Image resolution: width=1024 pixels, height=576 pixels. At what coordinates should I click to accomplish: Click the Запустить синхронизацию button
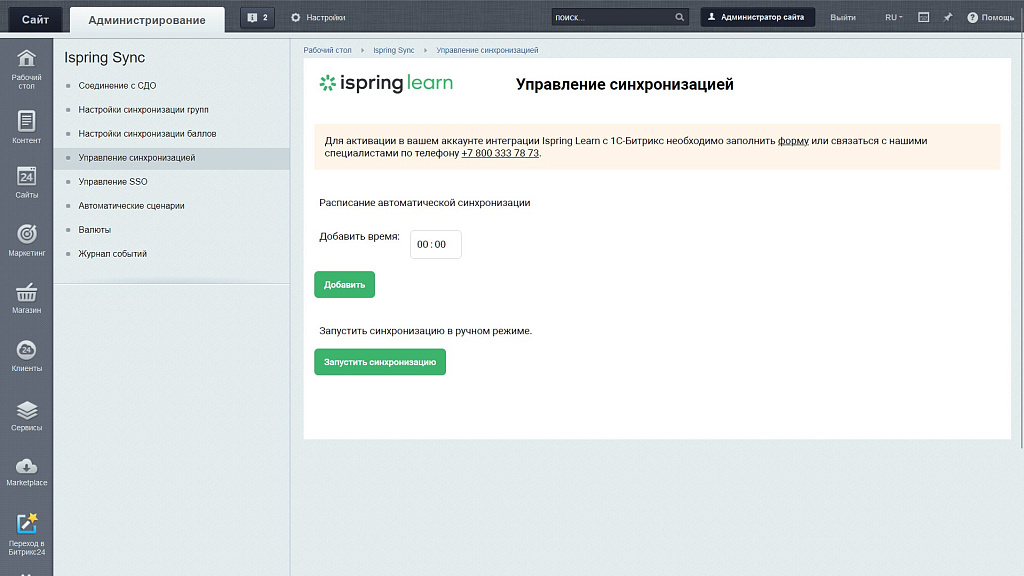380,362
